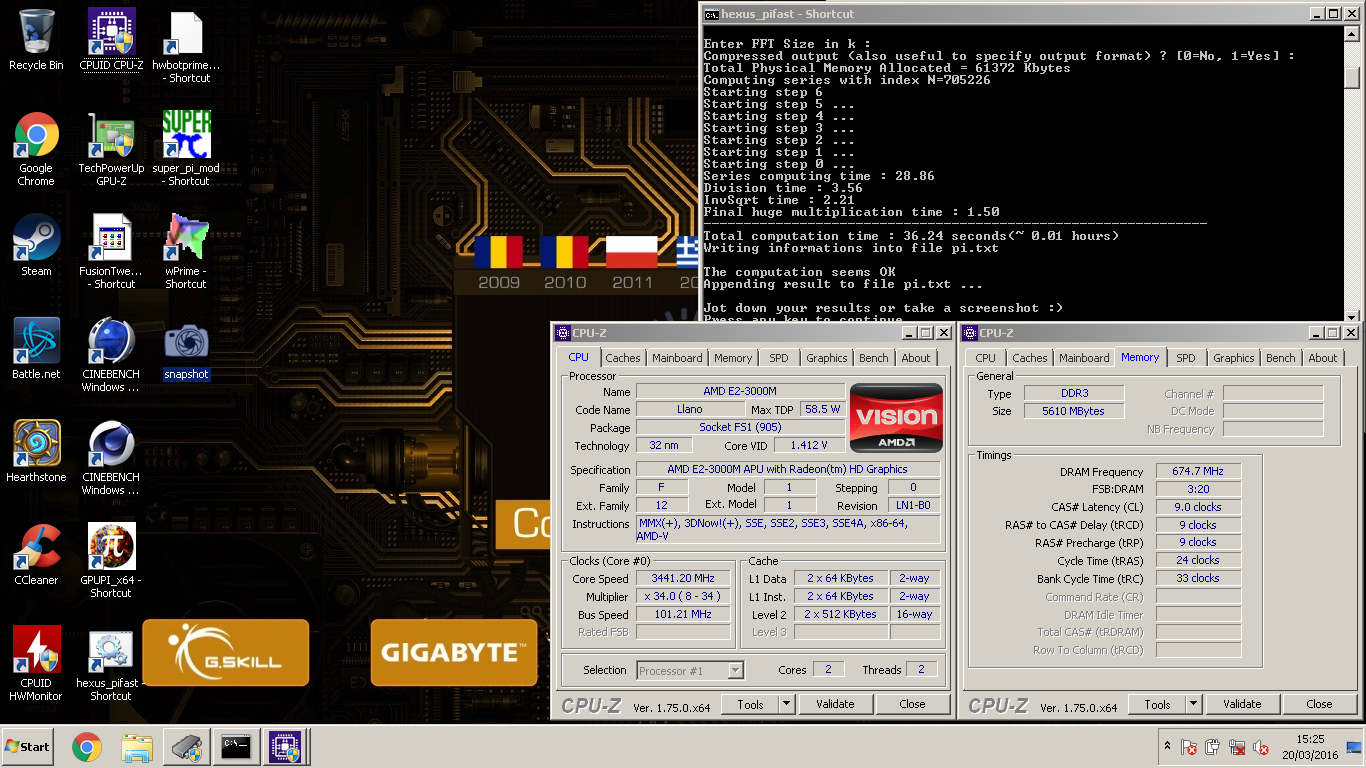1366x768 pixels.
Task: Open Bench tab in right CPU-Z window
Action: pos(1281,358)
